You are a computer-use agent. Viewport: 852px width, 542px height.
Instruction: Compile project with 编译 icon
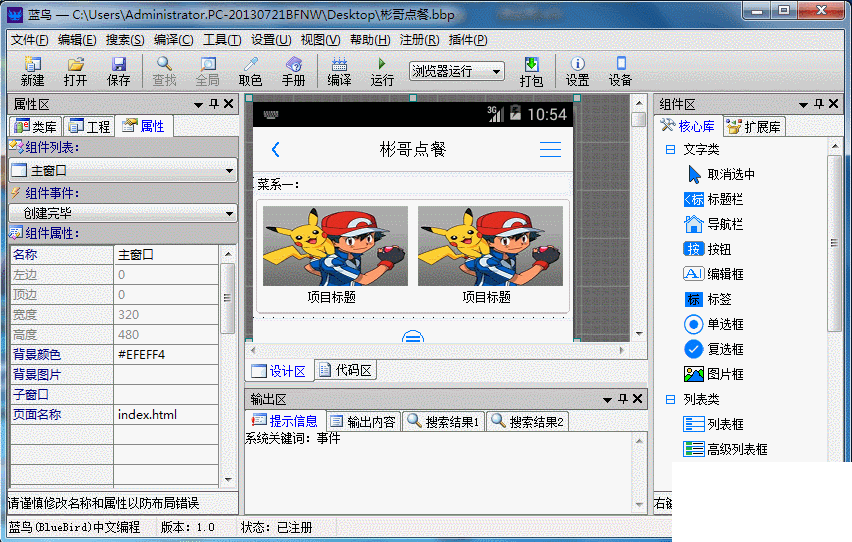[x=339, y=71]
